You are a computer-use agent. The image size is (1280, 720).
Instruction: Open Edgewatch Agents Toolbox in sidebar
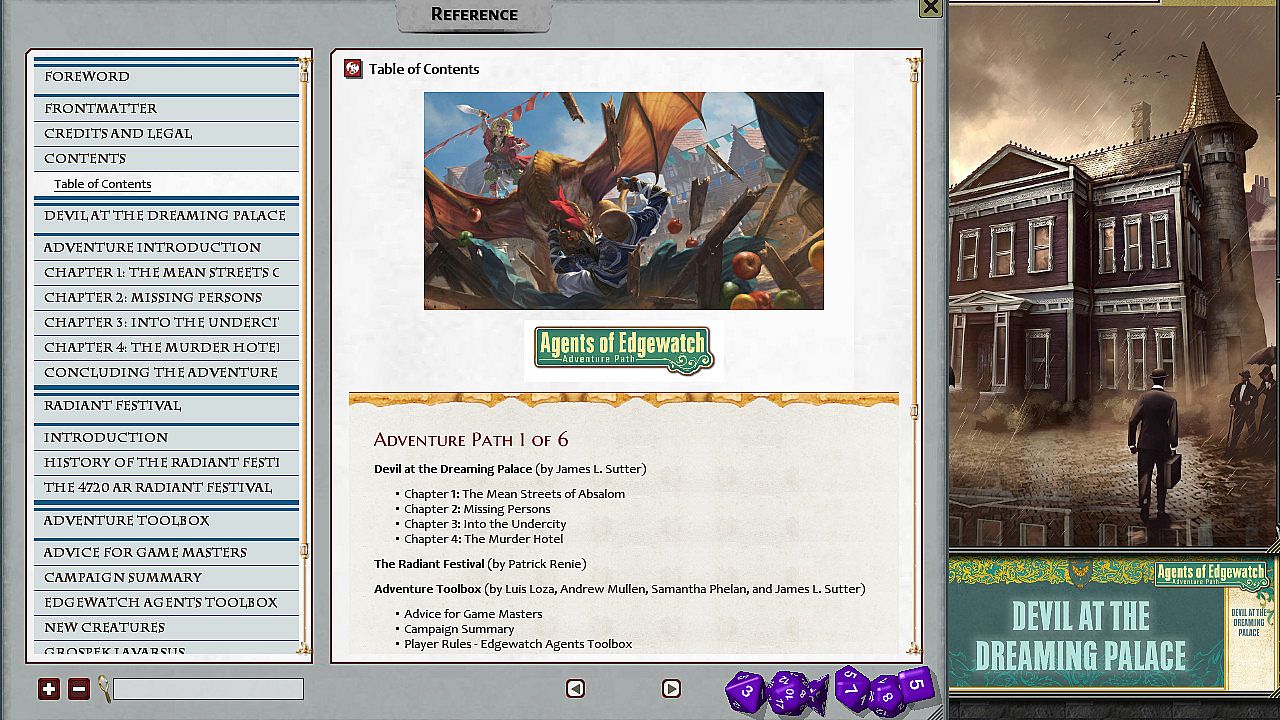(x=166, y=602)
